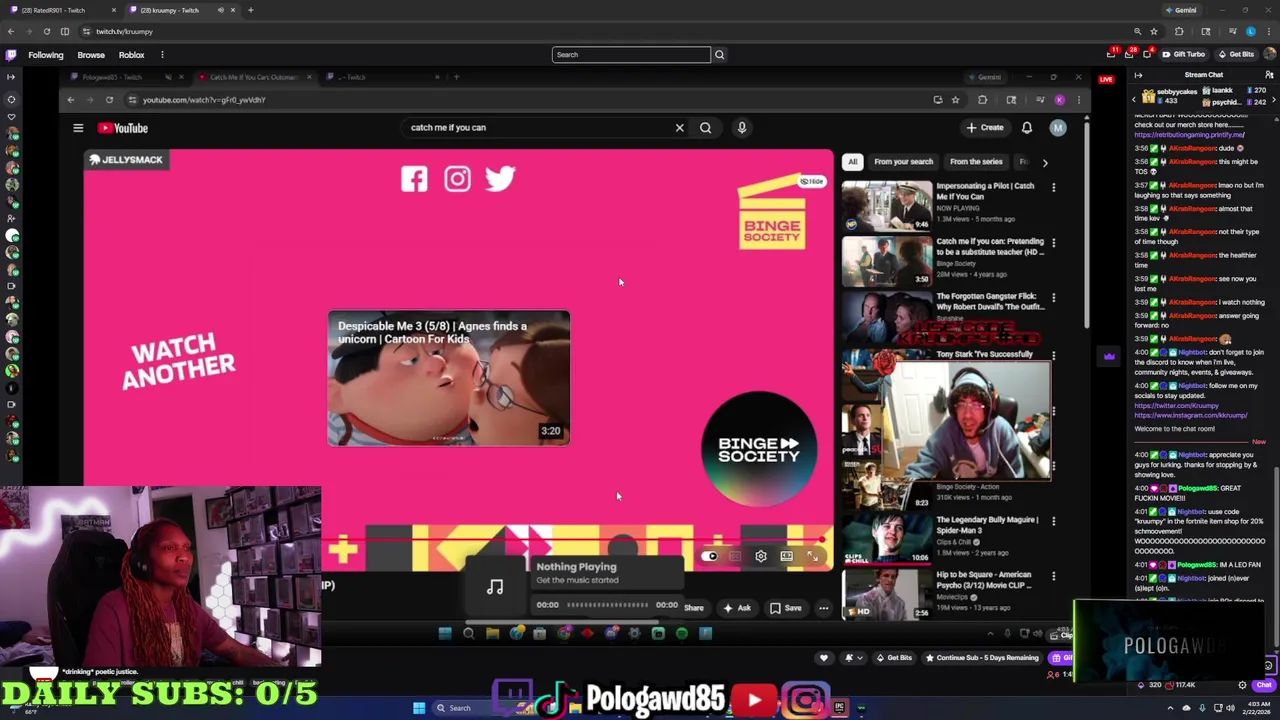Click Continue Sub - 5 Days Remaining
1280x720 pixels.
(982, 658)
